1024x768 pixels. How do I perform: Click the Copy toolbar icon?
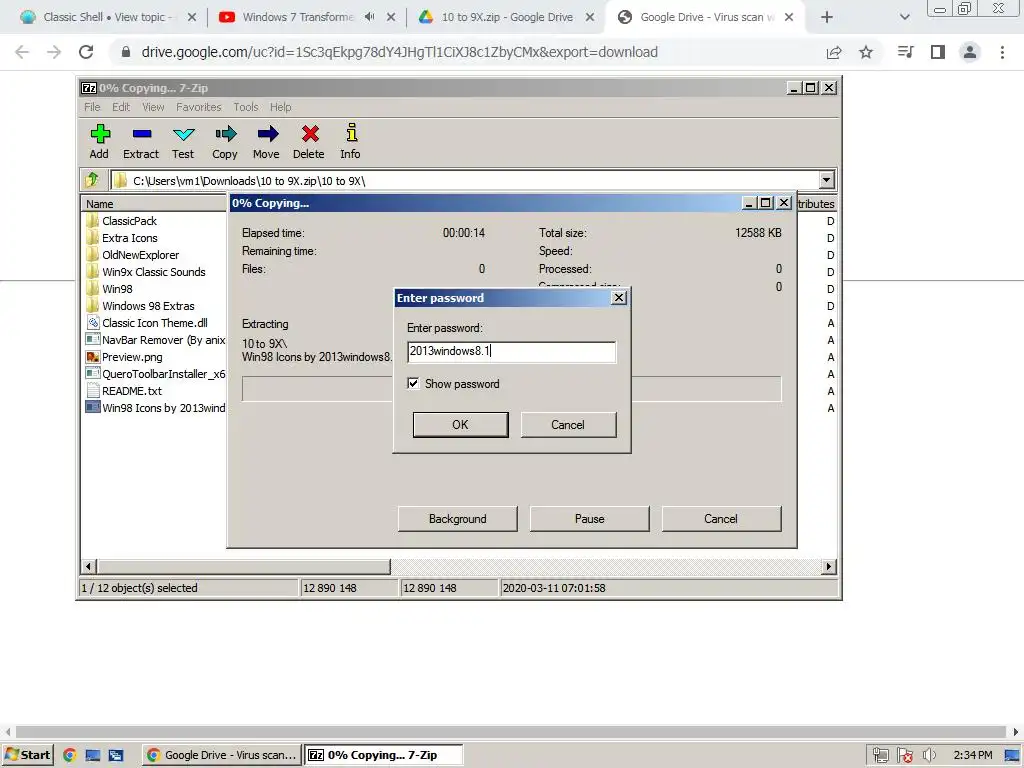click(225, 141)
